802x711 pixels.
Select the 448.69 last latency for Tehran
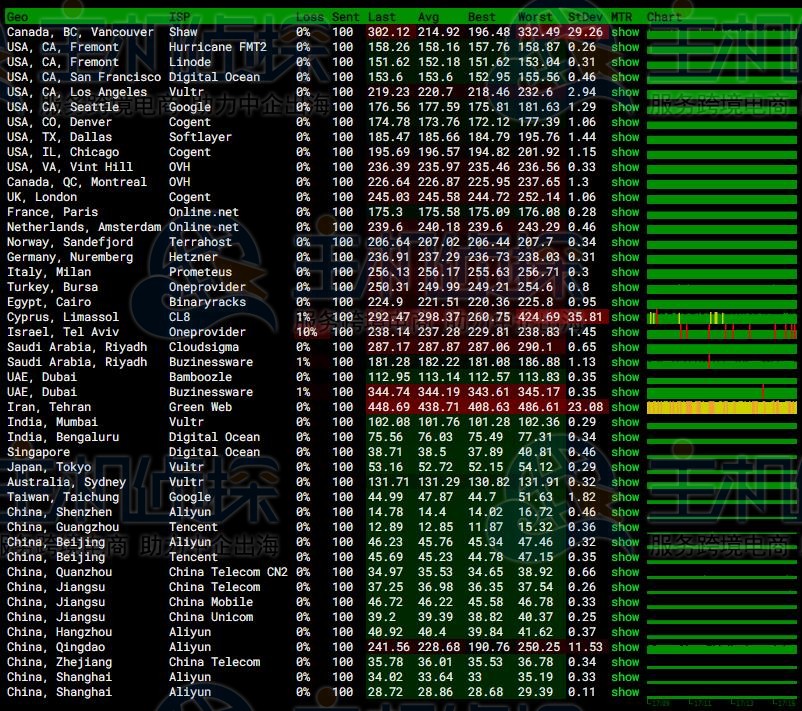click(389, 407)
